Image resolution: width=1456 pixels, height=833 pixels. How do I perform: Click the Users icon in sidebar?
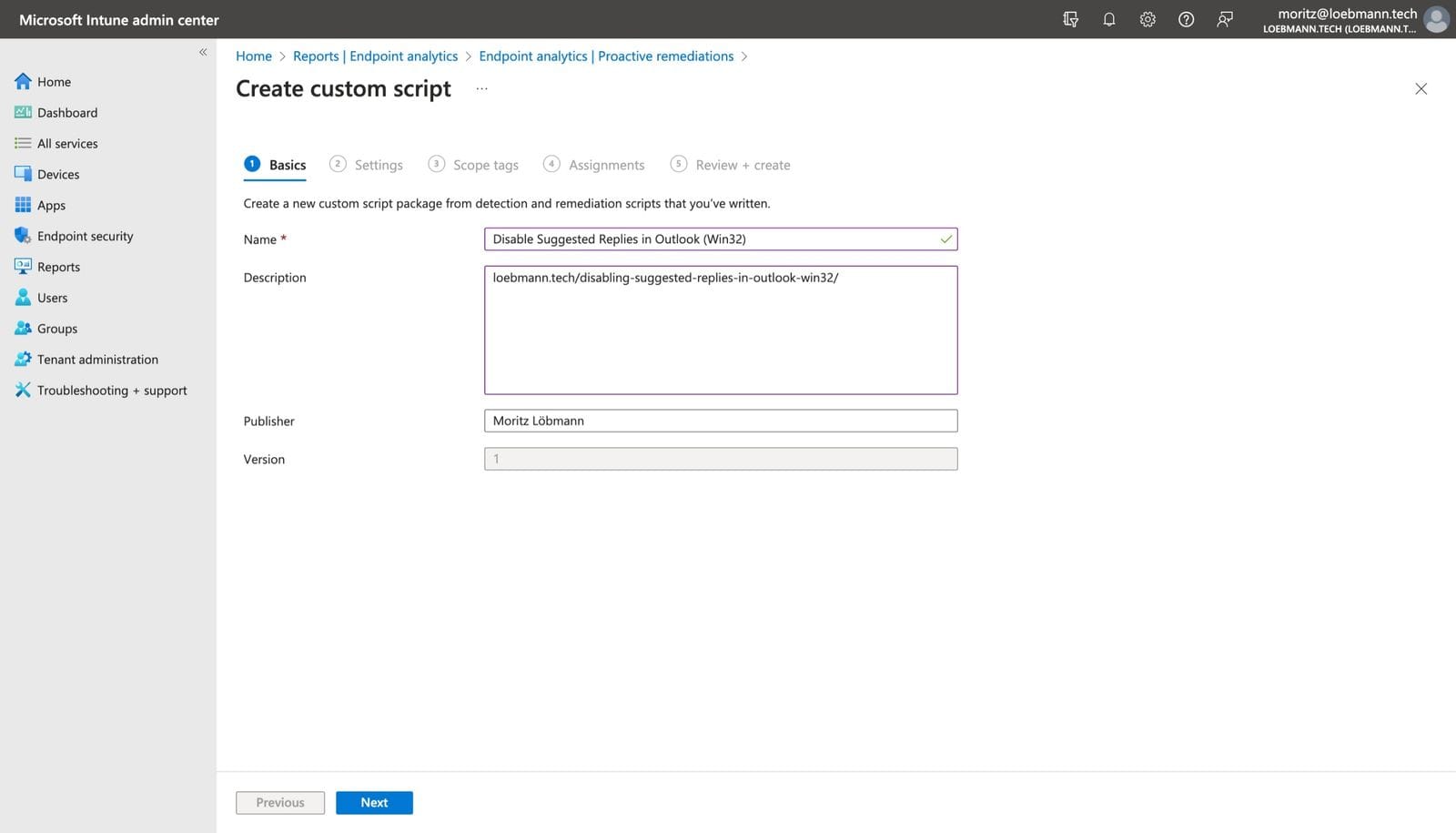[23, 298]
